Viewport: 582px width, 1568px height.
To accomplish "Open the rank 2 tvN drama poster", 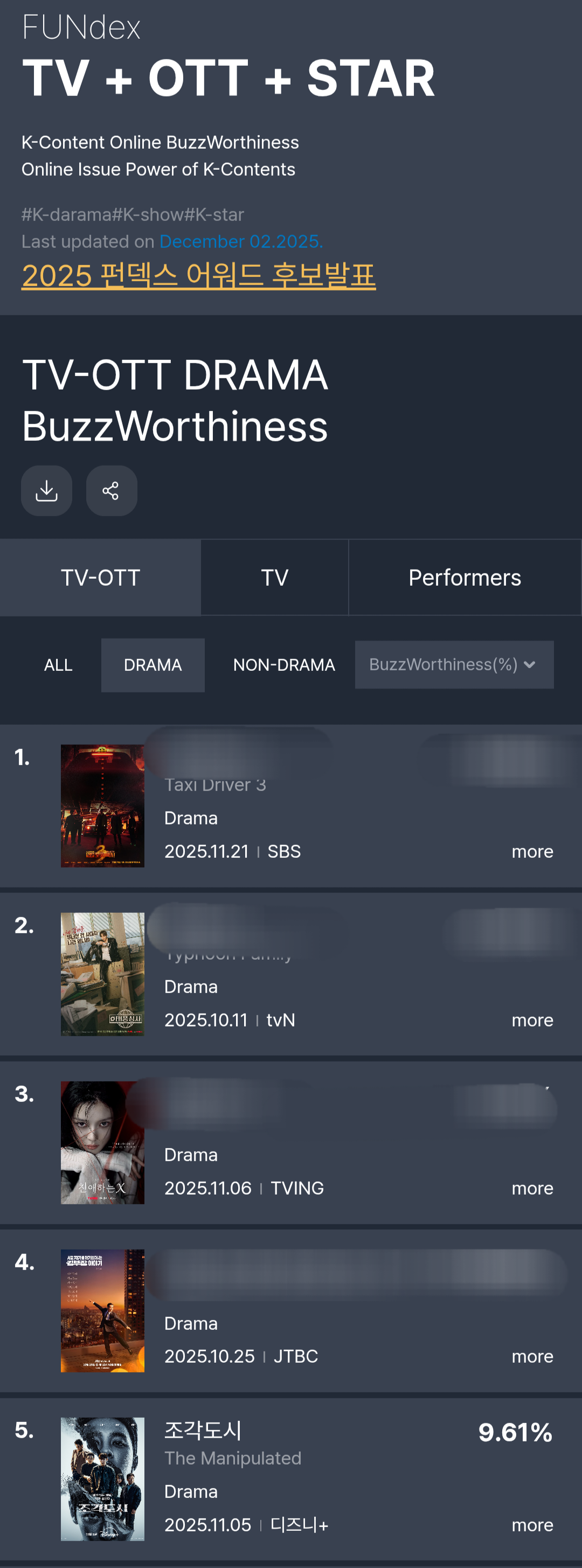I will coord(102,974).
